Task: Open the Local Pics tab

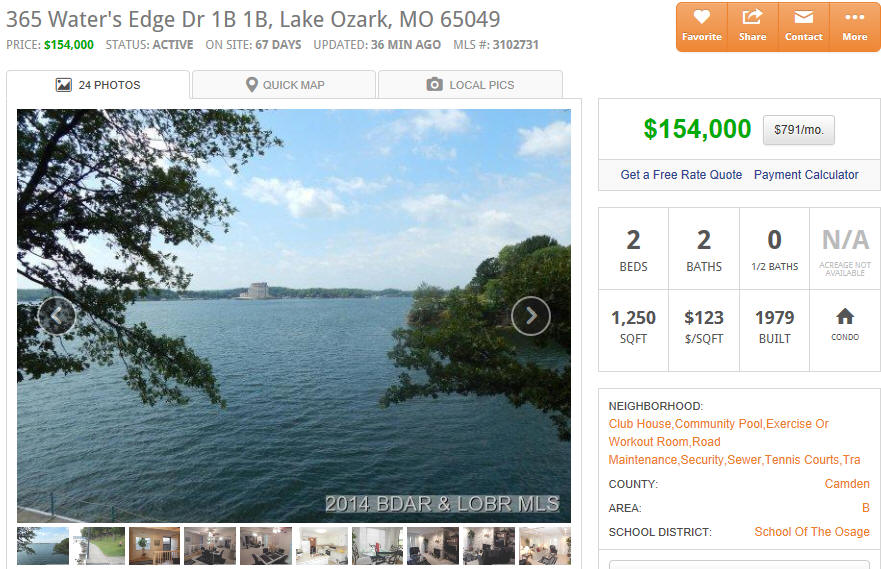Action: (x=470, y=85)
